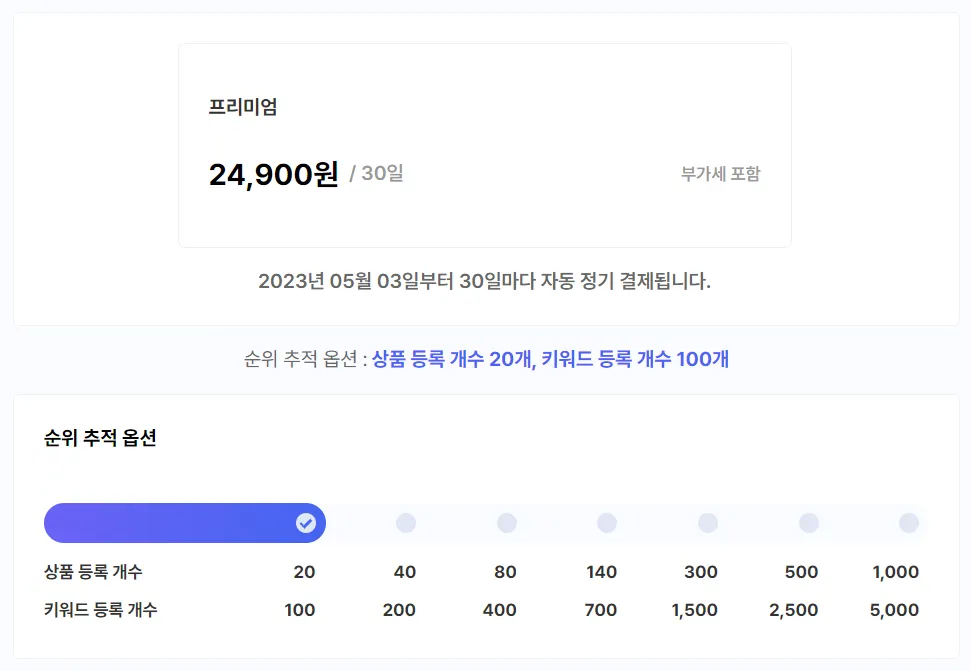This screenshot has width=970, height=671.
Task: Click the 자동 정기 결제 notice text
Action: (484, 281)
